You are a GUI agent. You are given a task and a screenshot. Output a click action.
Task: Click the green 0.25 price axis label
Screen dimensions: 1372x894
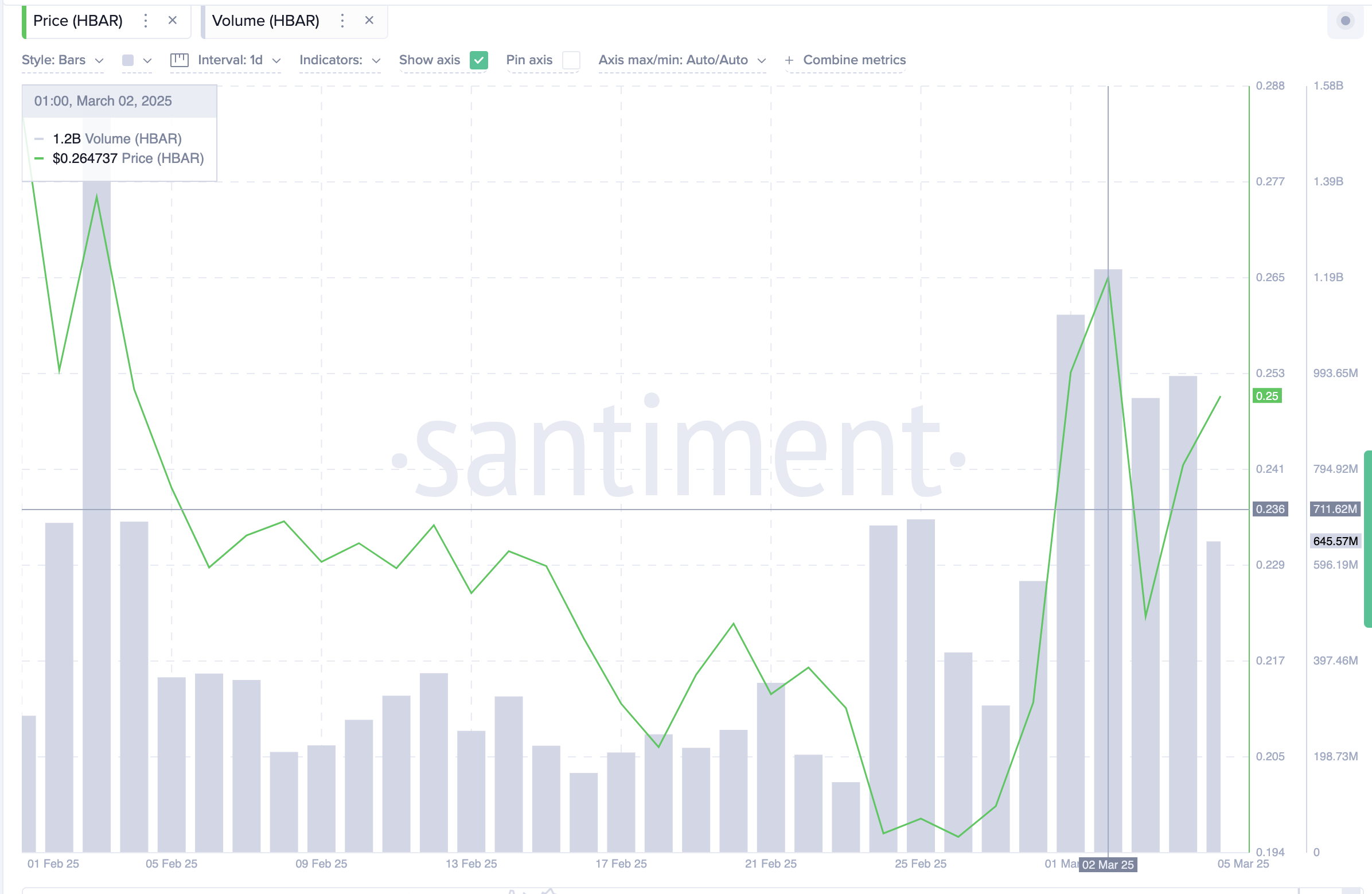click(1267, 397)
